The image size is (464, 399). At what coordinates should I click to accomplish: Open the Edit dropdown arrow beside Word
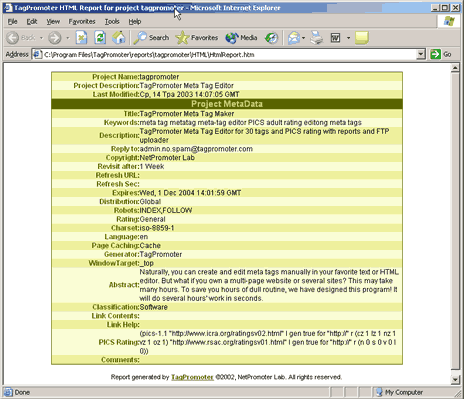[348, 38]
